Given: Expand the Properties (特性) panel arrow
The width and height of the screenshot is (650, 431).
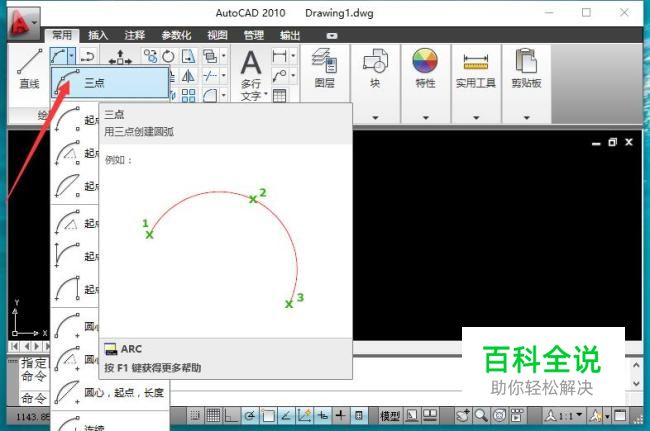Looking at the screenshot, I should tap(426, 118).
